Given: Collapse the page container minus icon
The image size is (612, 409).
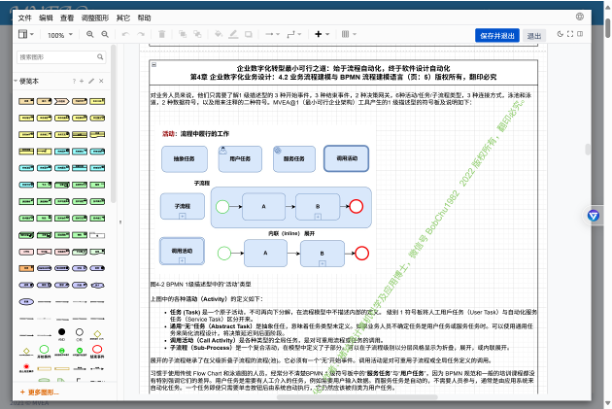Looking at the screenshot, I should pos(154,64).
